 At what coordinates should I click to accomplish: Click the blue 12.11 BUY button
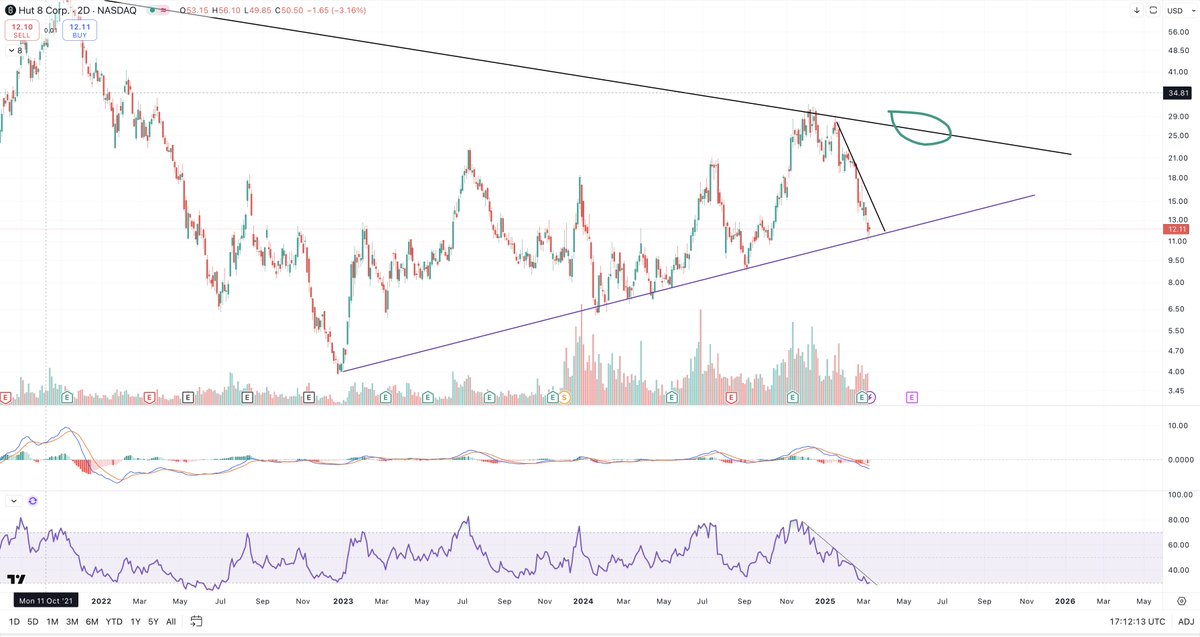pyautogui.click(x=80, y=30)
